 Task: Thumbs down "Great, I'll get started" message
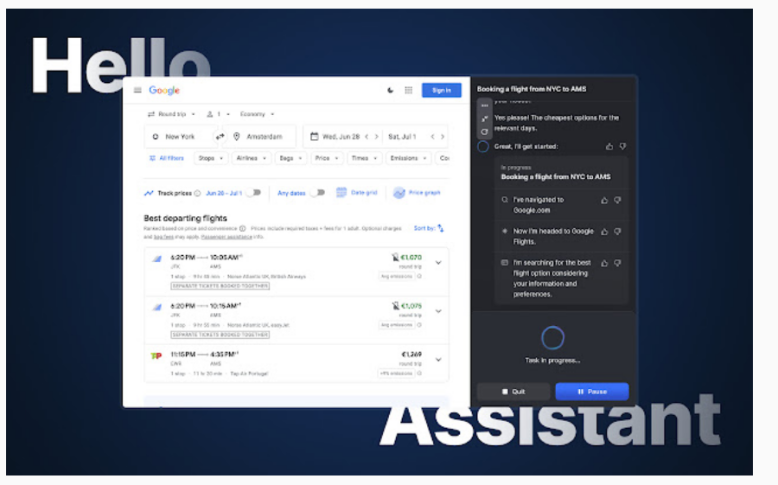(x=623, y=146)
